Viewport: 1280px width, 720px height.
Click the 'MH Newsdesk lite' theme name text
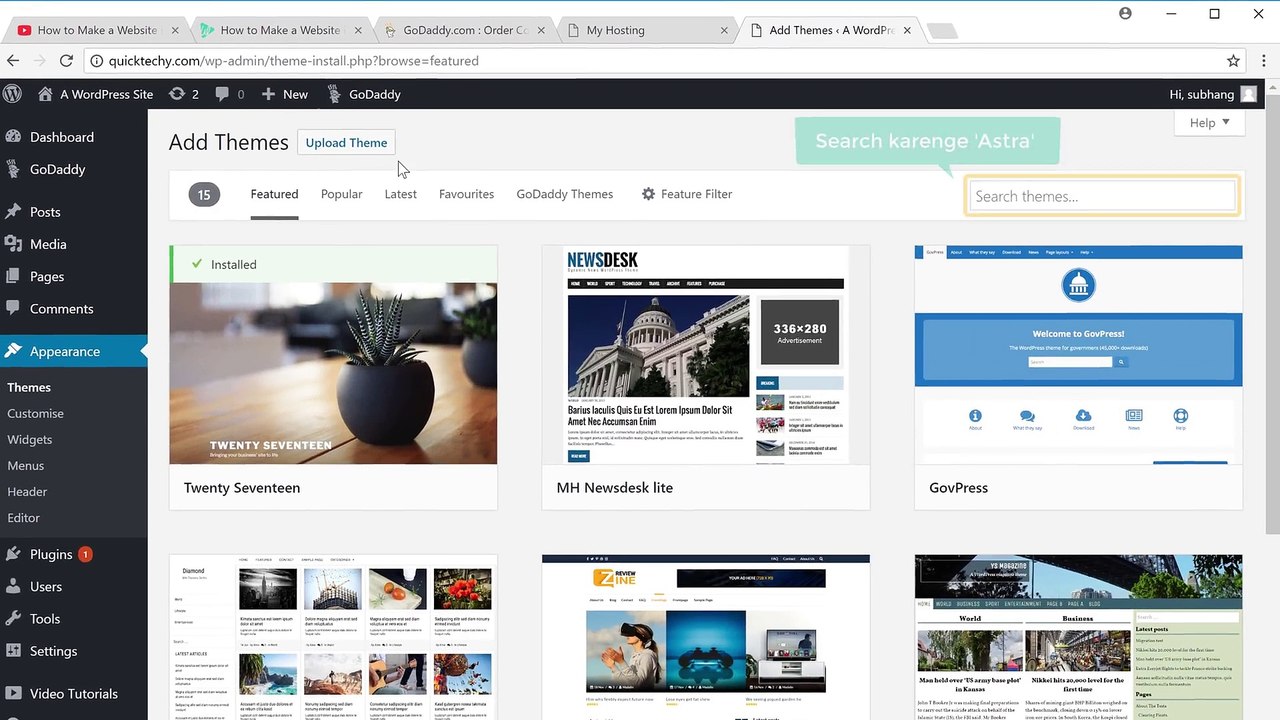[x=615, y=487]
